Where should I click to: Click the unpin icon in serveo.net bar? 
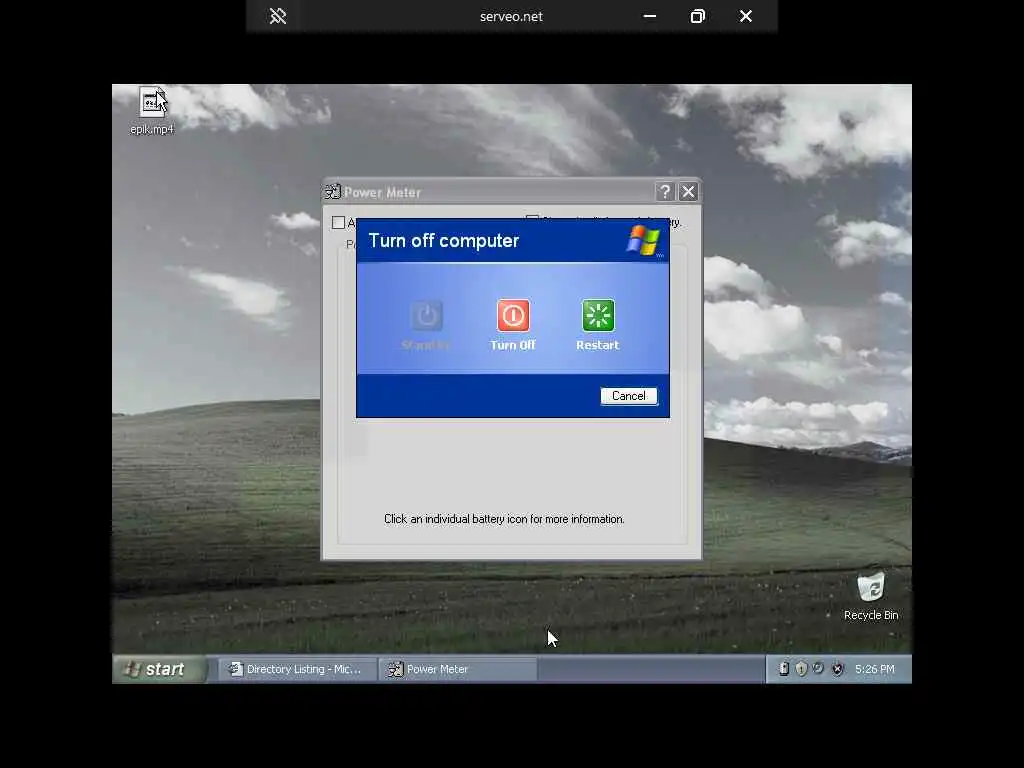[x=278, y=16]
